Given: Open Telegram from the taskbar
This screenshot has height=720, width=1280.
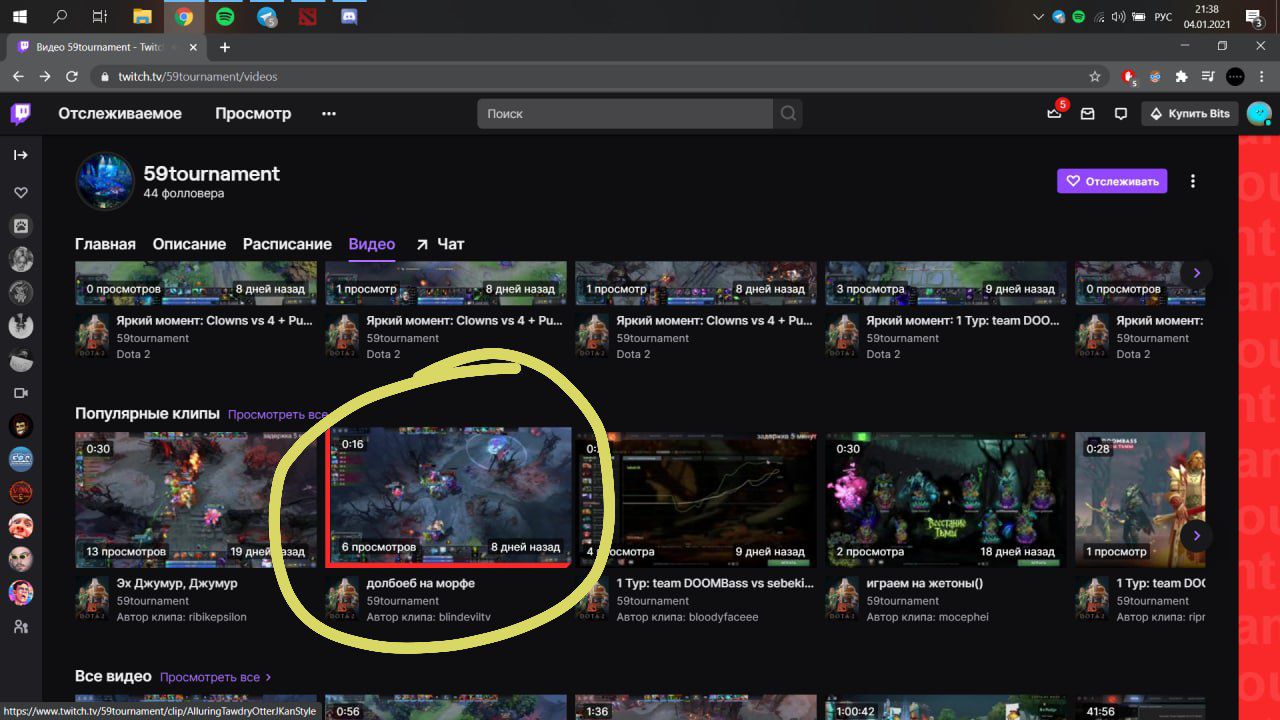Looking at the screenshot, I should [x=267, y=16].
